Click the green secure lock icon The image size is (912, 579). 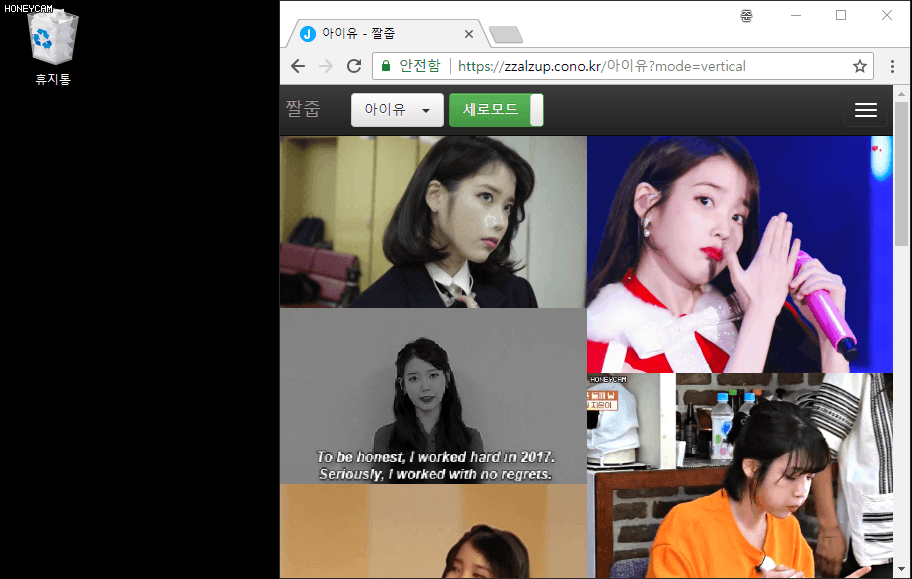(386, 66)
